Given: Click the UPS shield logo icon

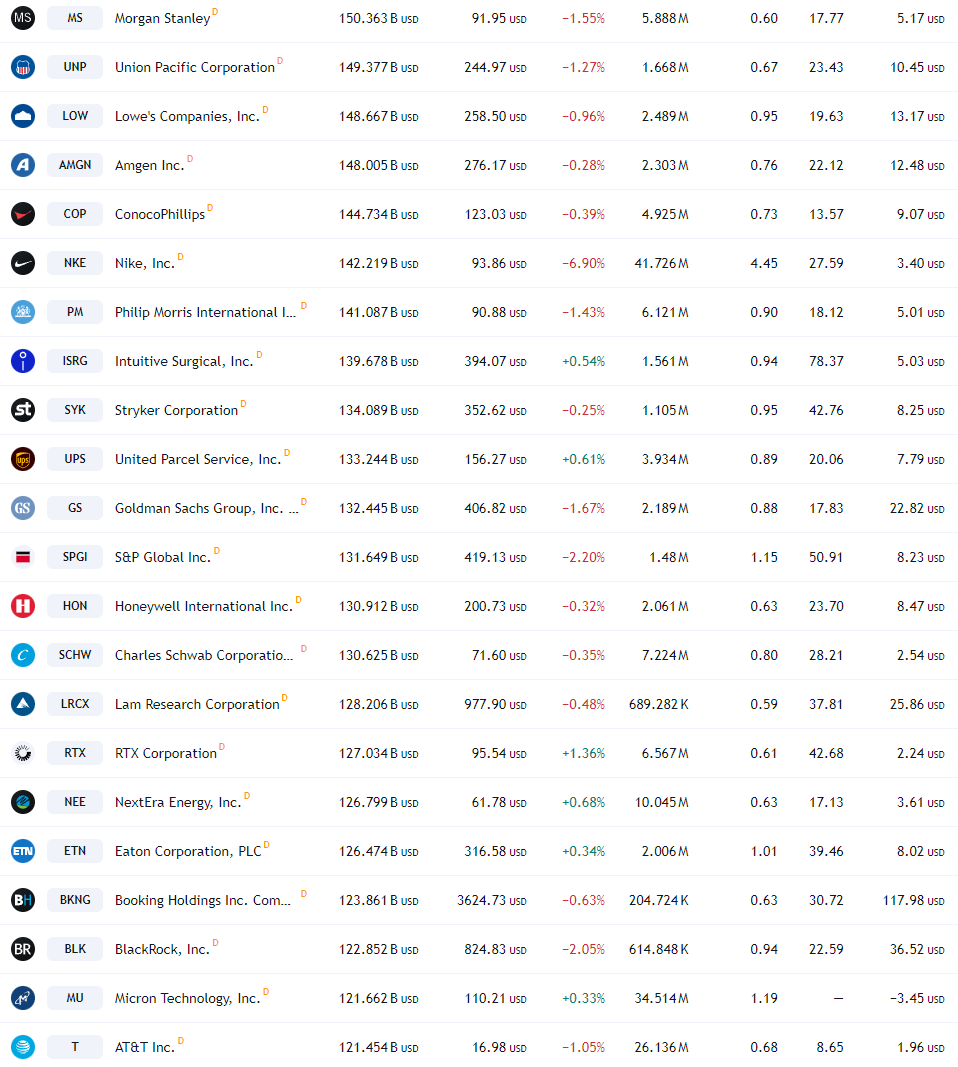Looking at the screenshot, I should pos(23,459).
